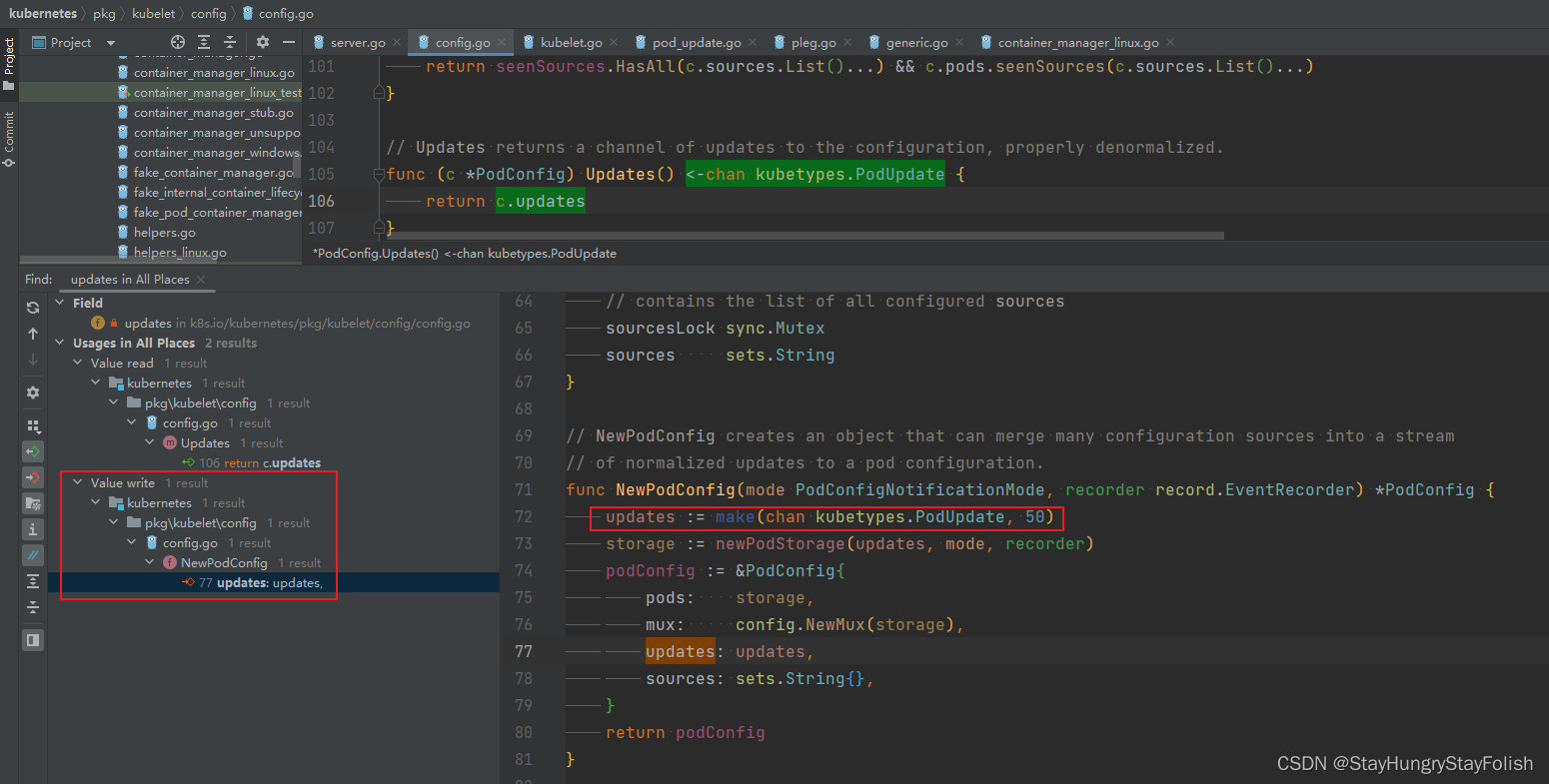Fold the Updates function at line 105
The image size is (1549, 784).
tap(379, 174)
